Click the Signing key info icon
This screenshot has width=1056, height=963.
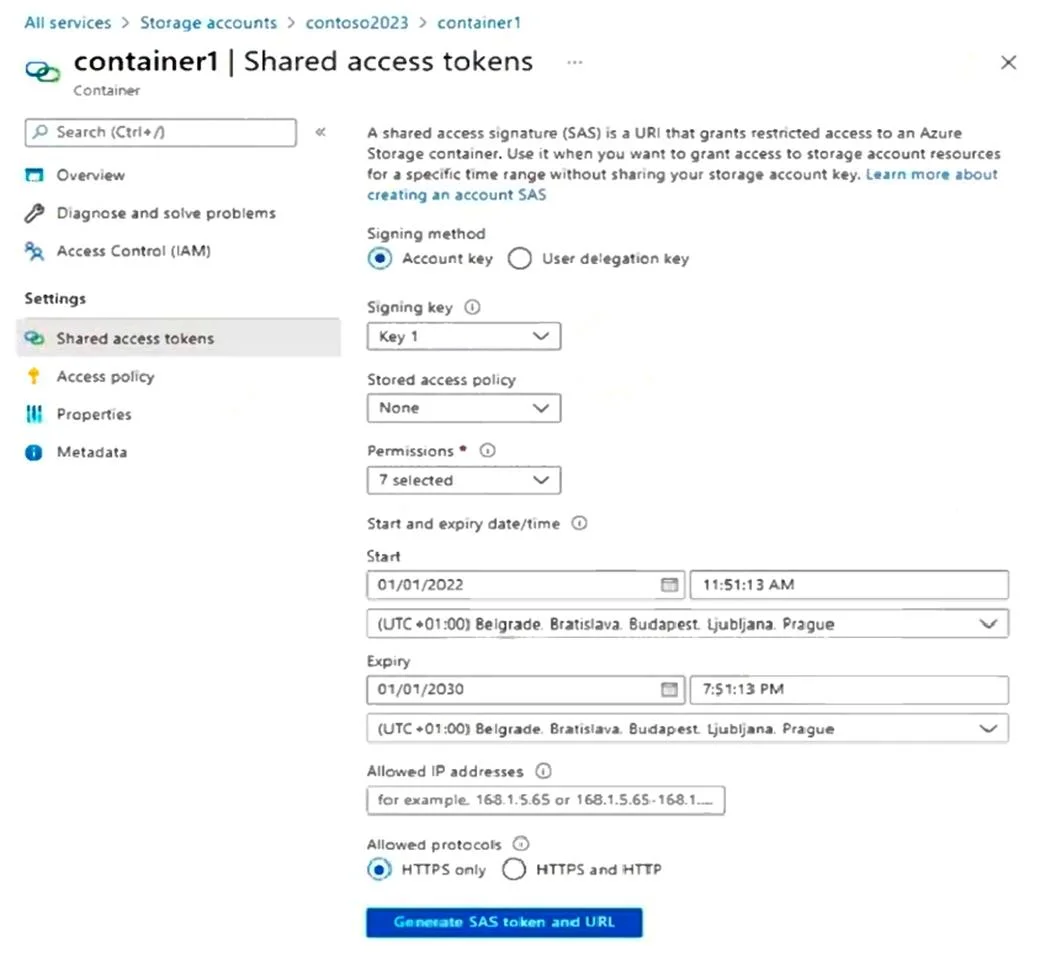point(472,307)
